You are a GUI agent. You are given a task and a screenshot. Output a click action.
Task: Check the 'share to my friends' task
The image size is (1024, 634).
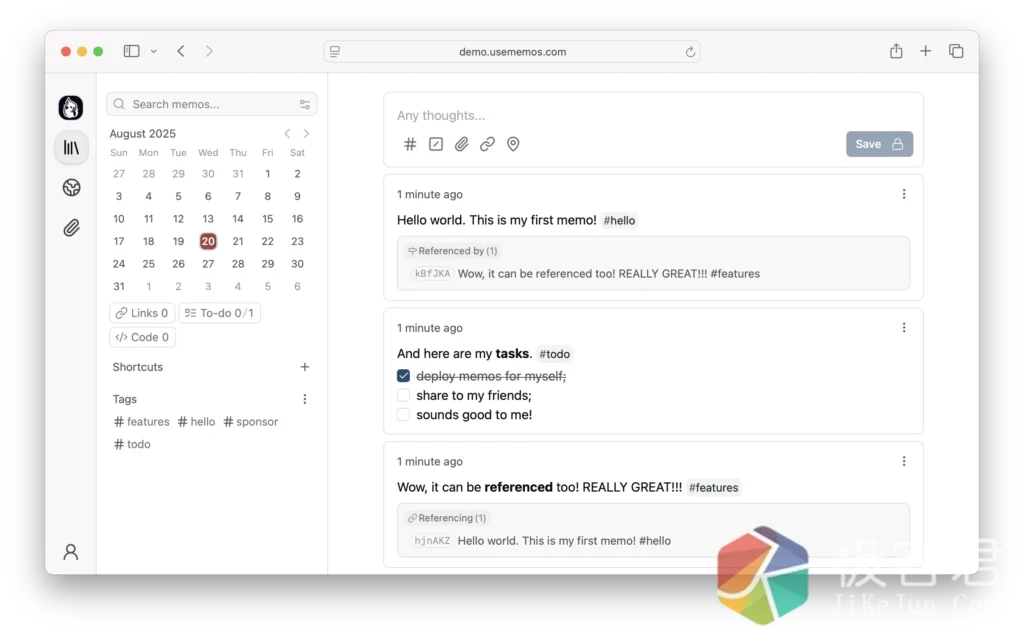[403, 395]
